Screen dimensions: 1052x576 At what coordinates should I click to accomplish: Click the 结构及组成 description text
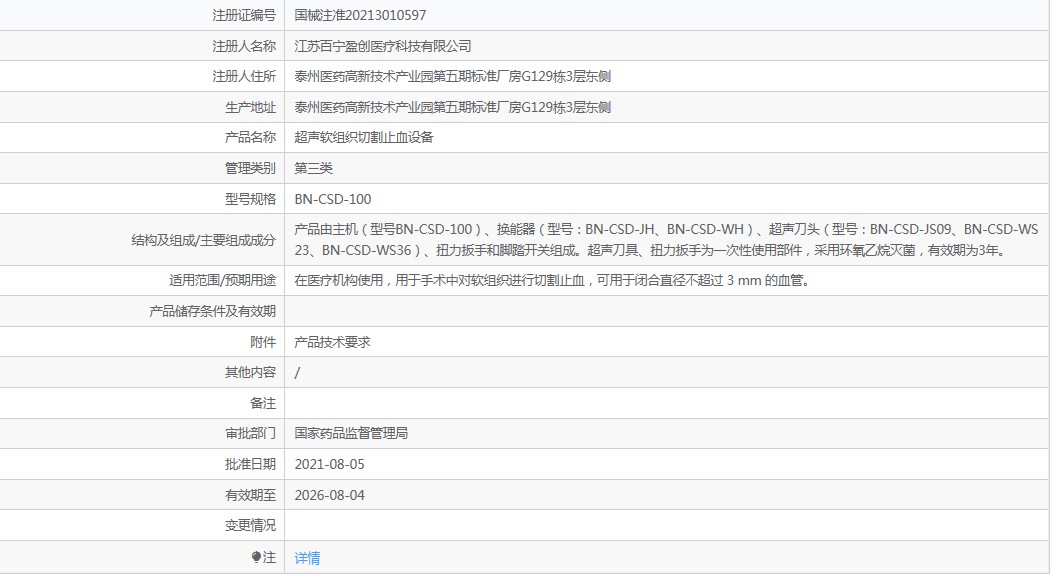(x=666, y=240)
